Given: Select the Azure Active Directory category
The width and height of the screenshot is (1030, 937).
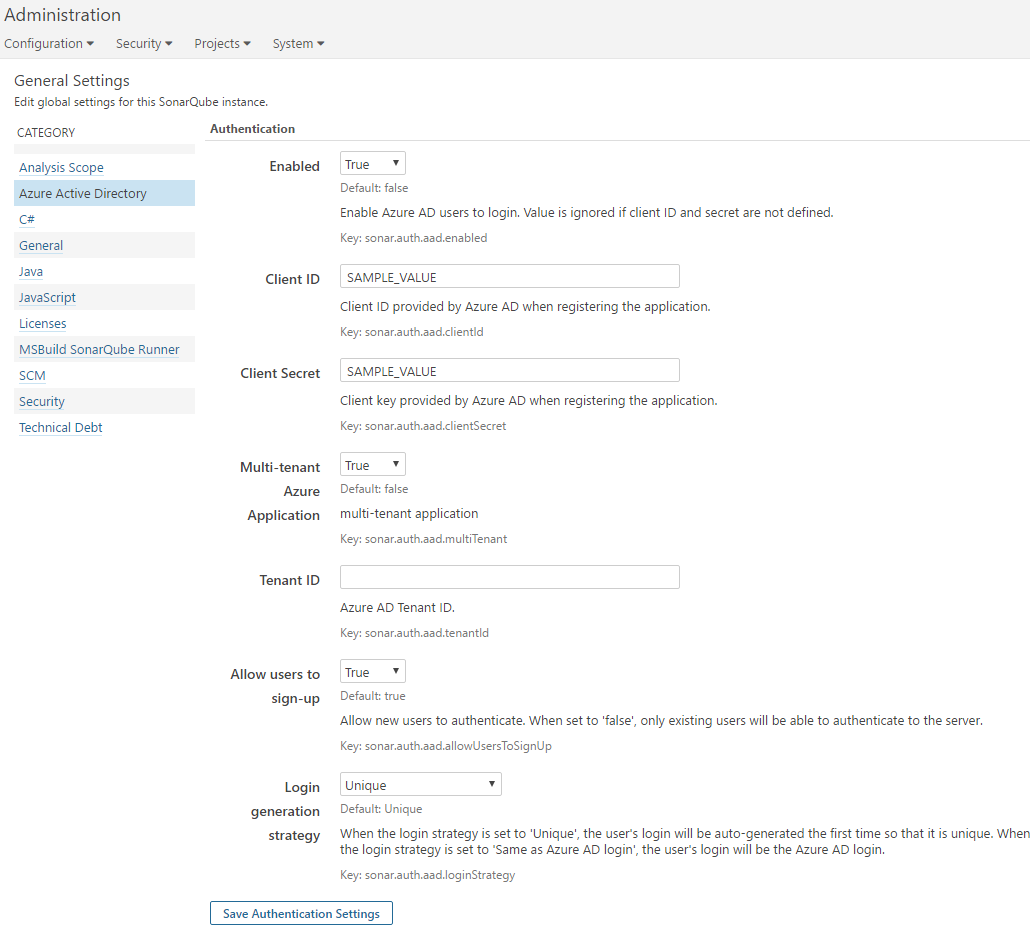Looking at the screenshot, I should tap(104, 193).
